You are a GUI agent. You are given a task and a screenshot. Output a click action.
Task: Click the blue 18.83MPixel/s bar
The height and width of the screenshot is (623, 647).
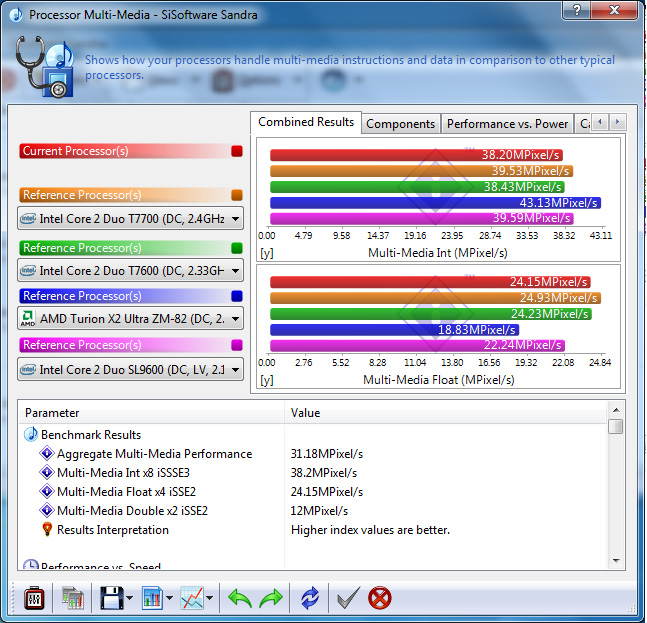(394, 330)
